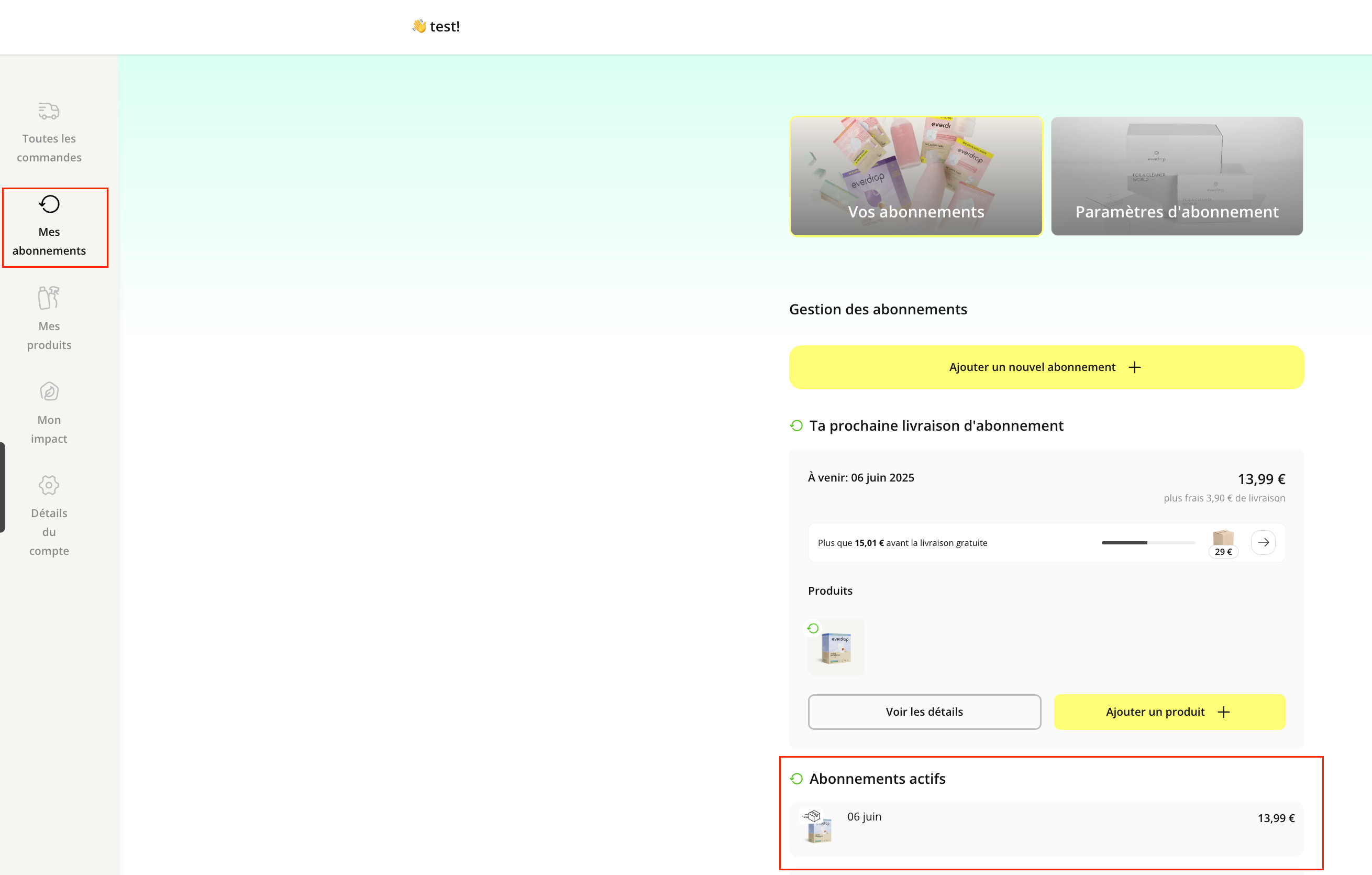Expand the dark handle on the left edge
The height and width of the screenshot is (875, 1372).
click(x=2, y=488)
